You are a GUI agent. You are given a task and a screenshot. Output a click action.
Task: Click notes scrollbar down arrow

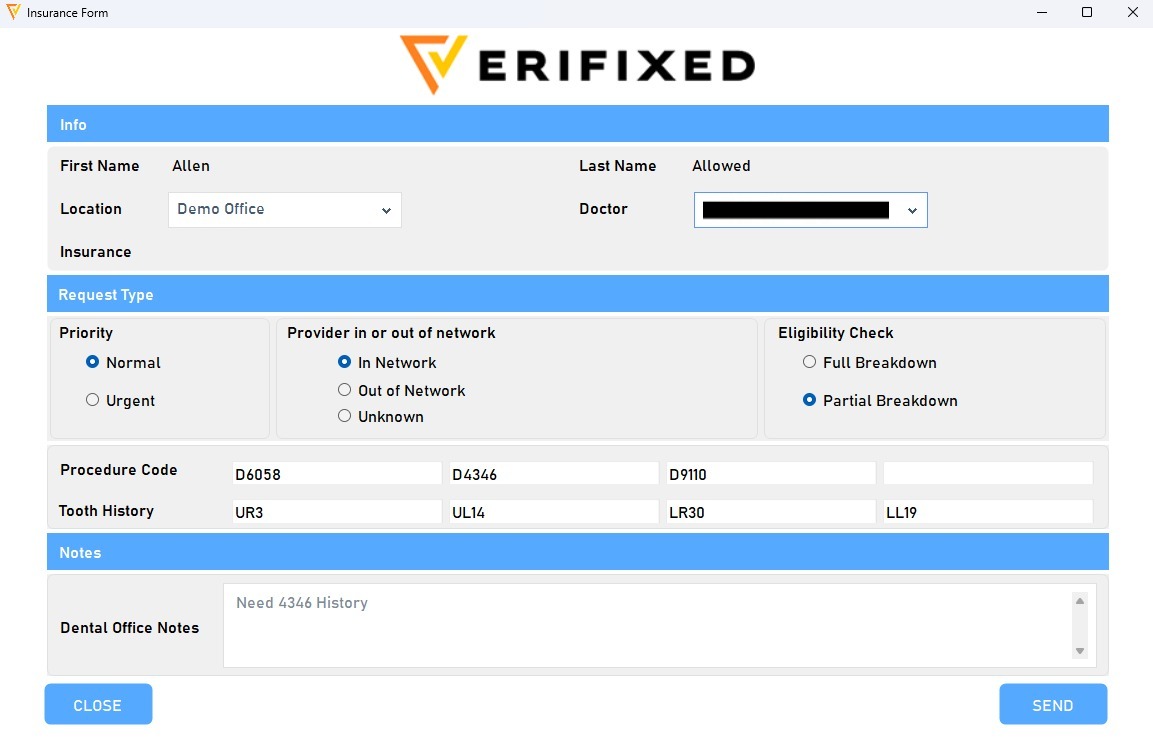point(1080,651)
